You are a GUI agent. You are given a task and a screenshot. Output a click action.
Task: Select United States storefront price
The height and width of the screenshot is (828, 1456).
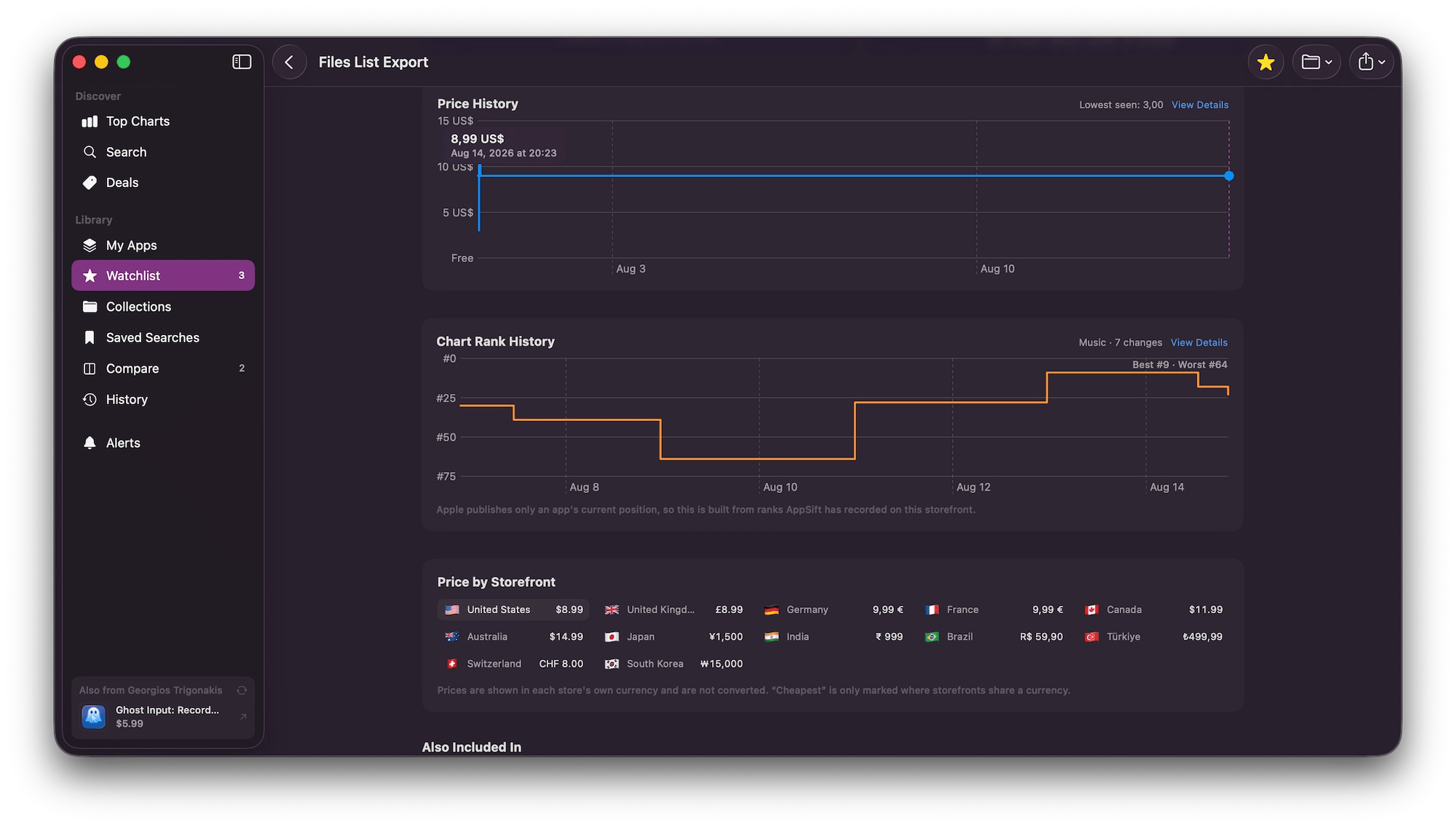[x=513, y=610]
